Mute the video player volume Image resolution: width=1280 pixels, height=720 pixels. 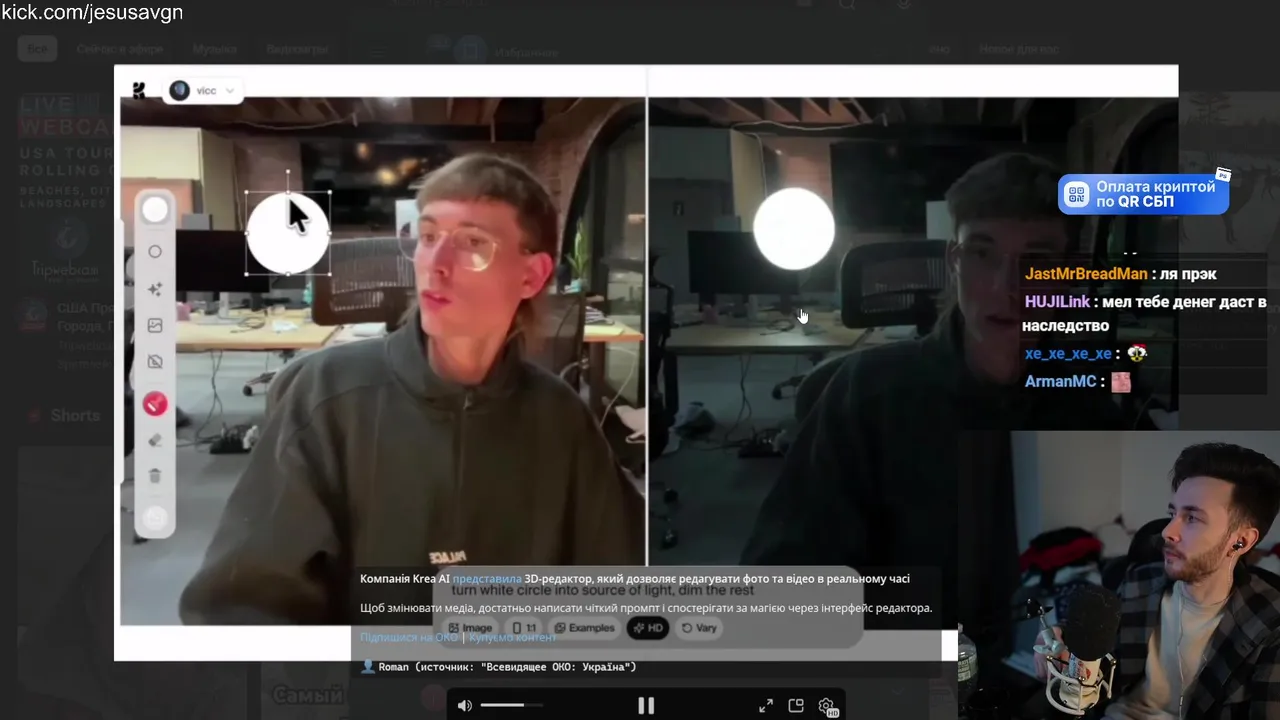click(x=465, y=706)
